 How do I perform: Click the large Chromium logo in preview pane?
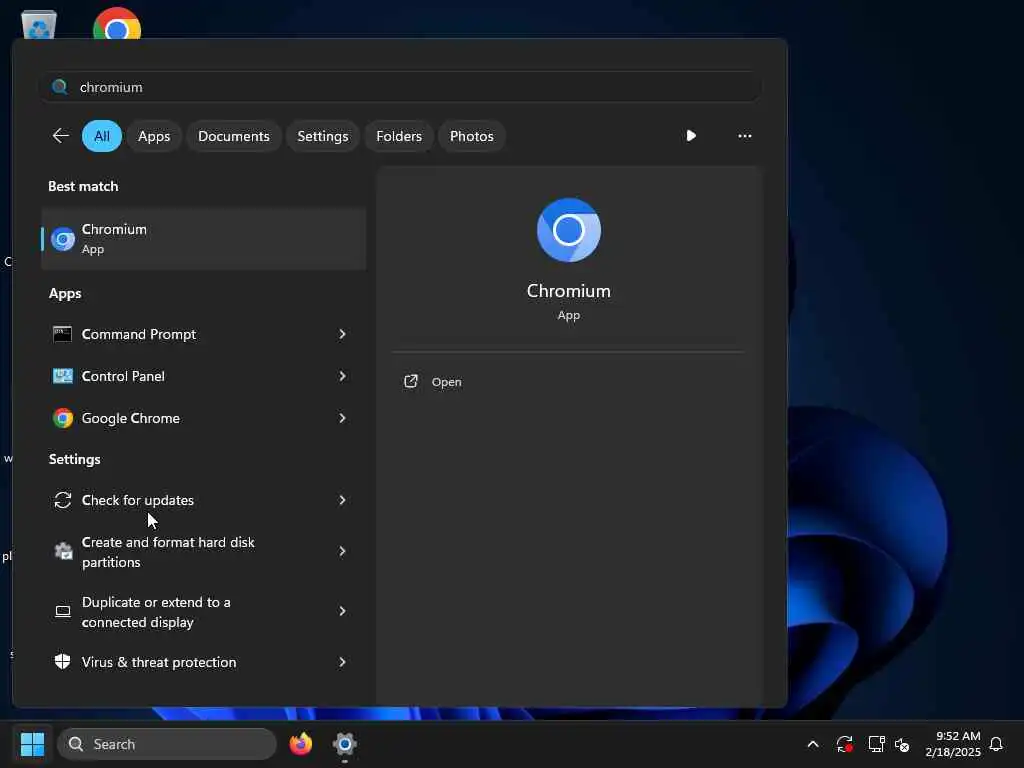pyautogui.click(x=569, y=230)
